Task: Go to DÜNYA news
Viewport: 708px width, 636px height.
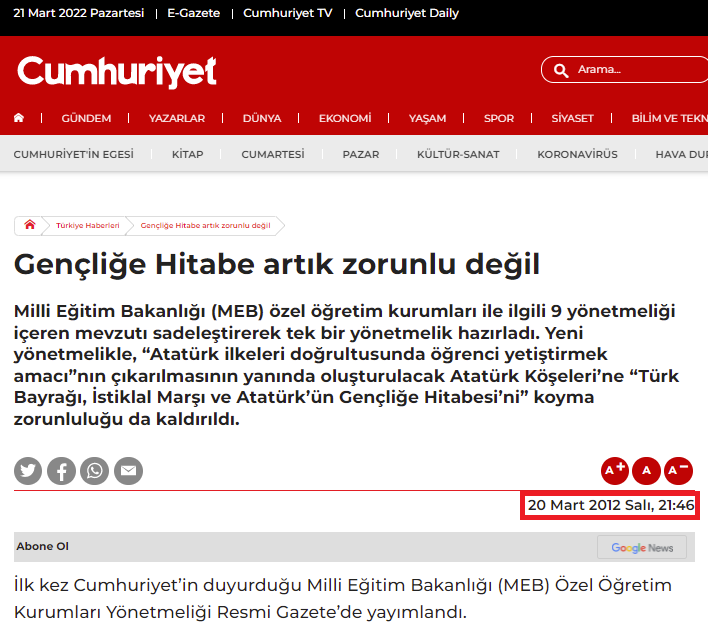Action: [x=262, y=118]
